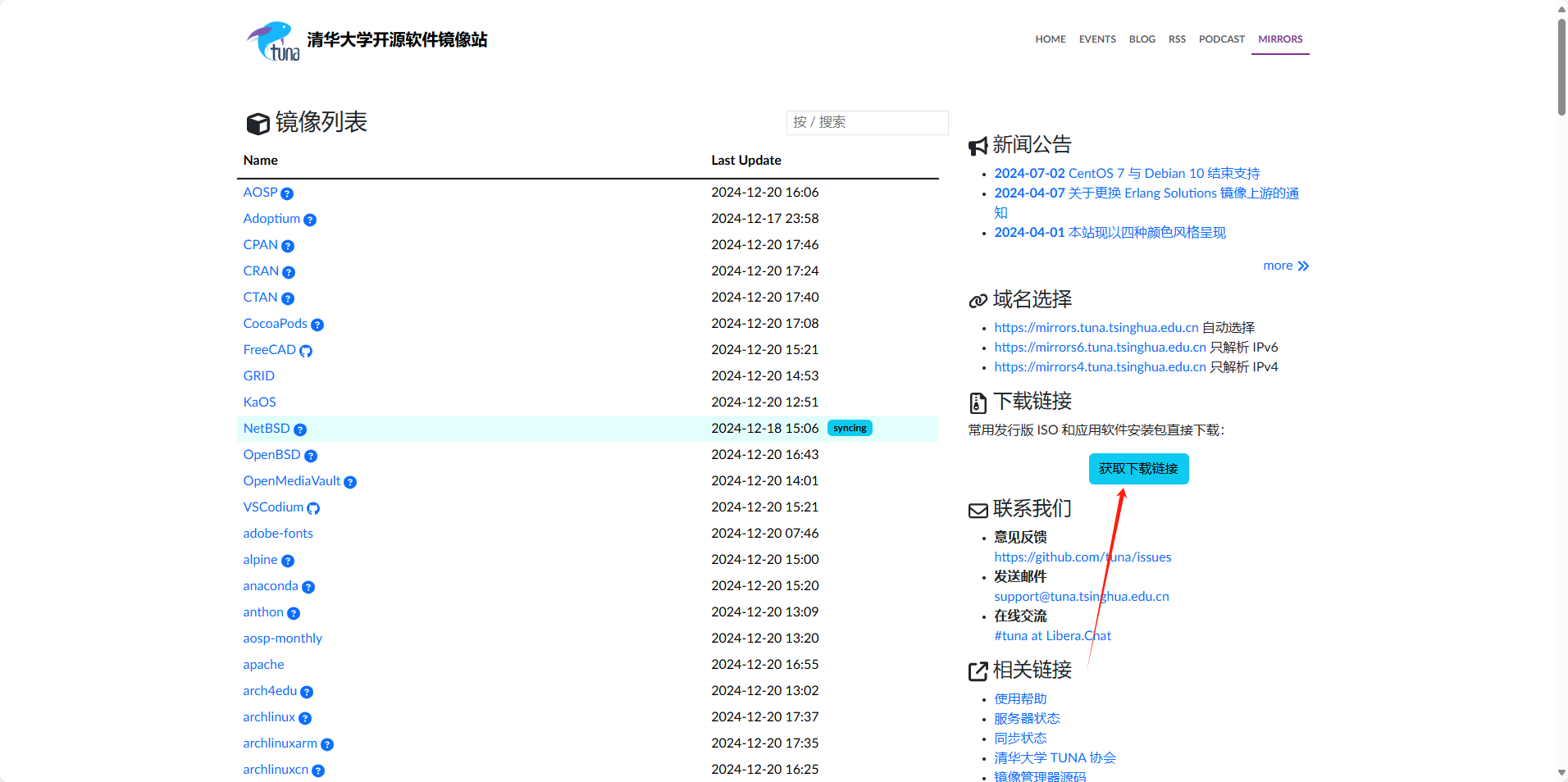This screenshot has width=1568, height=782.
Task: Open the 清华大学 TUNA 协会 link
Action: (1055, 758)
